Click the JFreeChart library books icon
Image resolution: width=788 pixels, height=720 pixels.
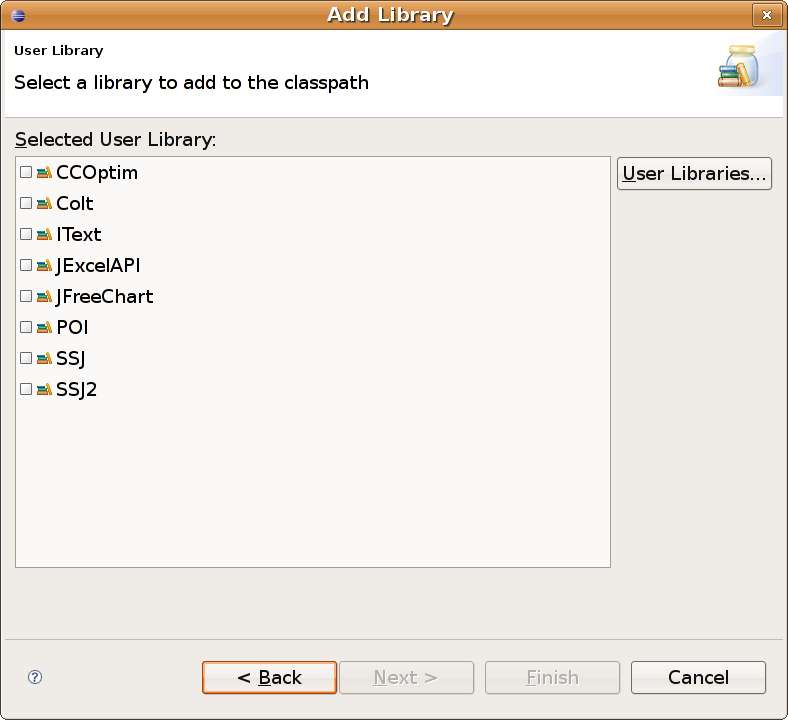coord(44,296)
